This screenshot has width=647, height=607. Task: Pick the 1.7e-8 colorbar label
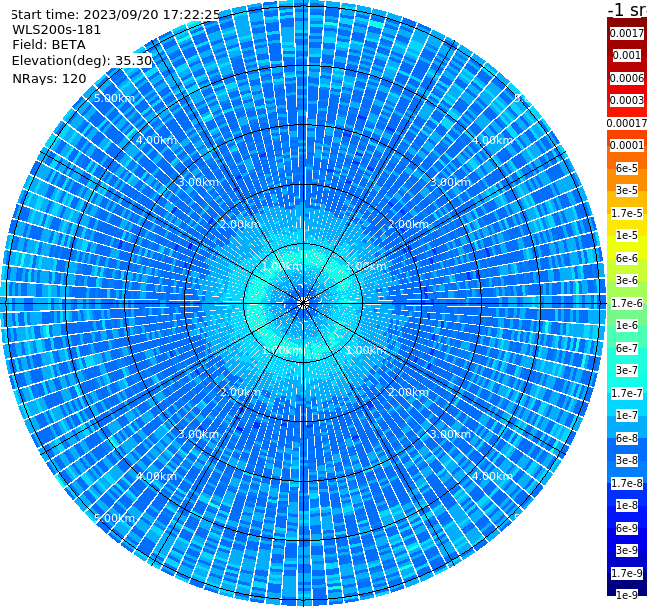pos(627,483)
